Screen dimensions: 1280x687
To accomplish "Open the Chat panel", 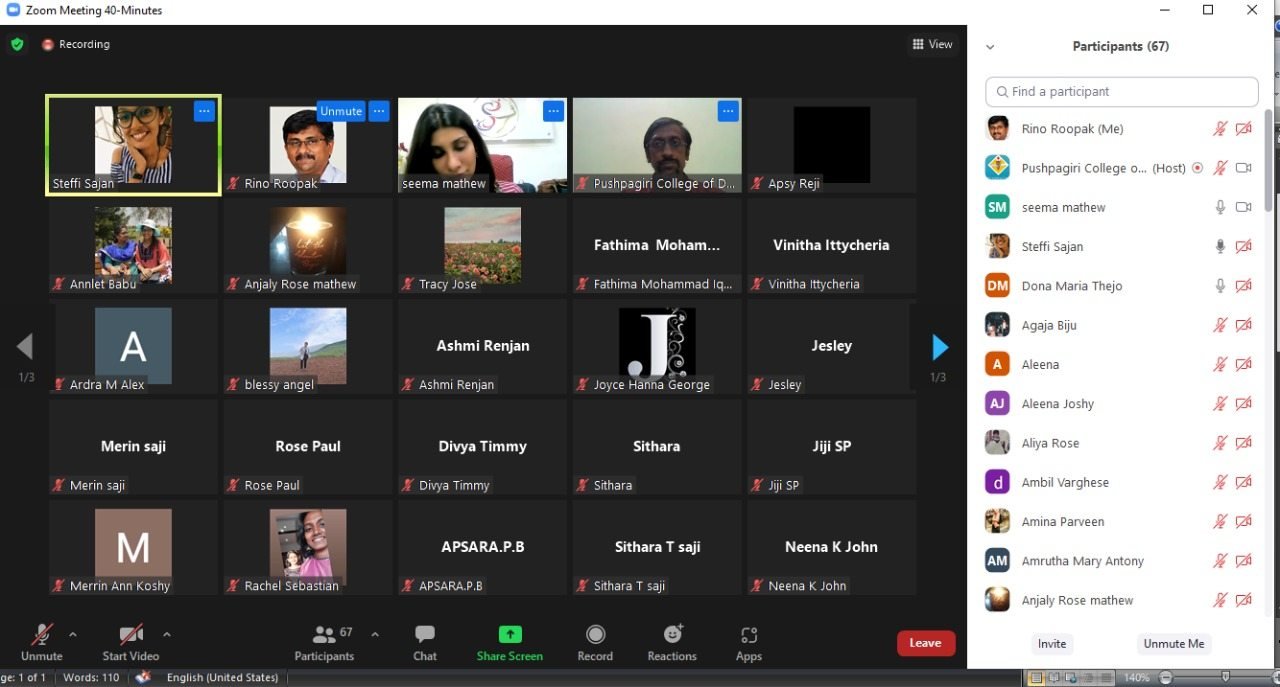I will (x=425, y=642).
